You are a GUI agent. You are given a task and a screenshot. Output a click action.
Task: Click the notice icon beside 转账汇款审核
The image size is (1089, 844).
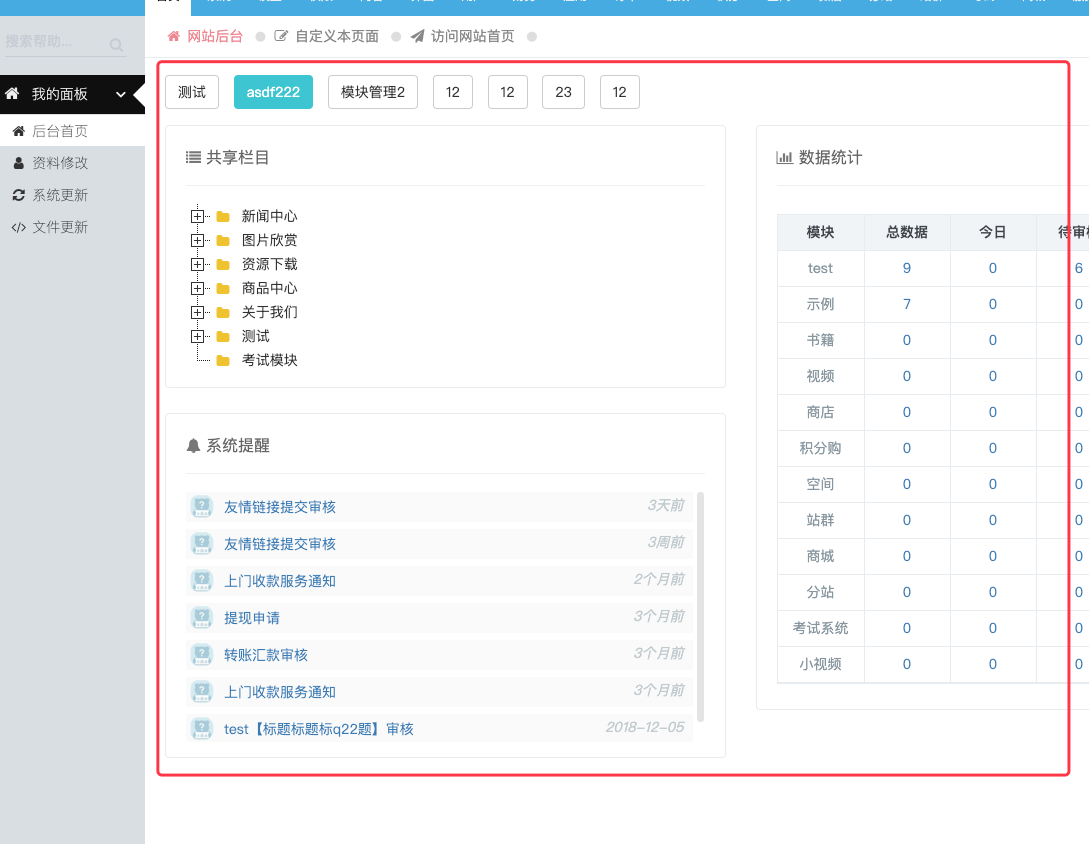tap(202, 654)
